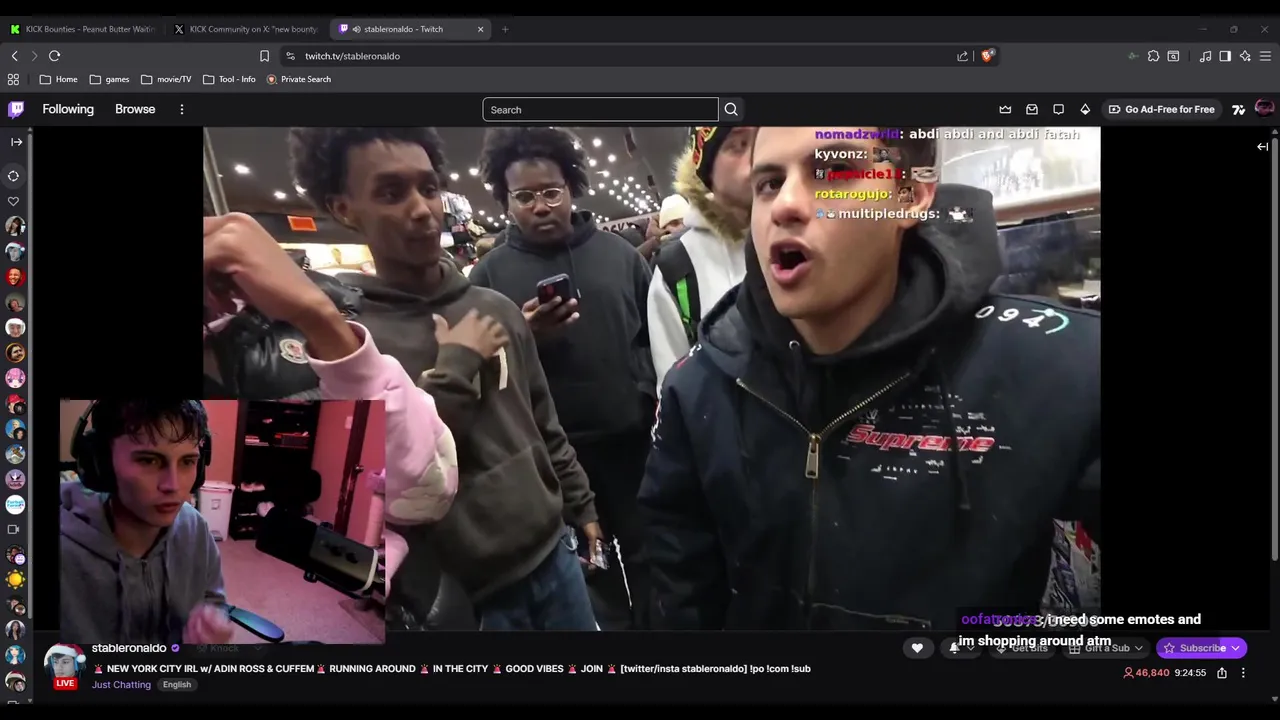Click the sidebar video camera icon
This screenshot has width=1280, height=720.
pos(14,529)
